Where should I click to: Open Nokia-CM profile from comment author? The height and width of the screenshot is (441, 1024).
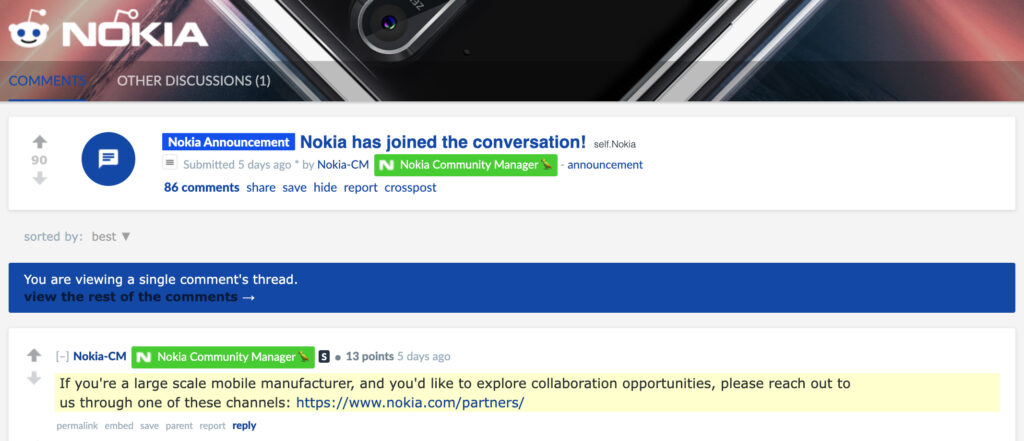(100, 357)
